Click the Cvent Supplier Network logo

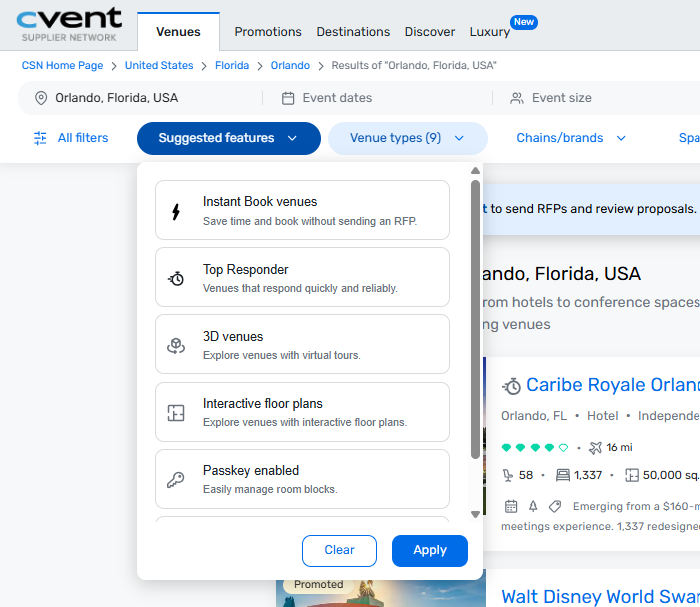coord(69,25)
